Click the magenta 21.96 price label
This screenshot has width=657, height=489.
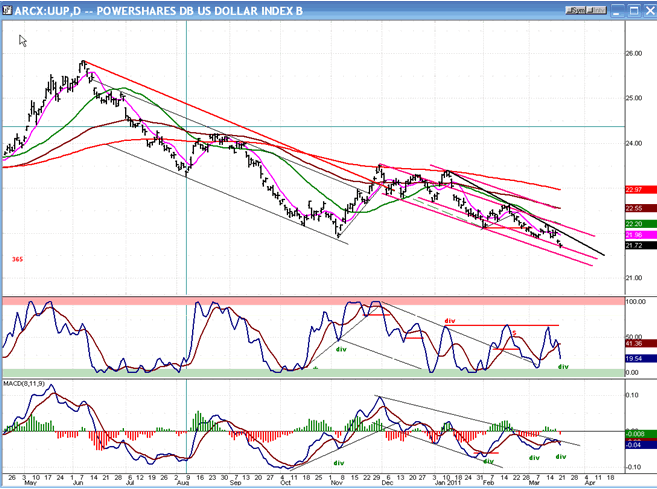[x=641, y=235]
